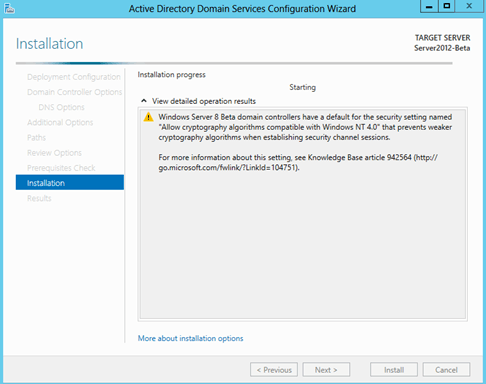Screen dimensions: 486x384
Task: Click the wizard window title text
Action: tap(242, 8)
